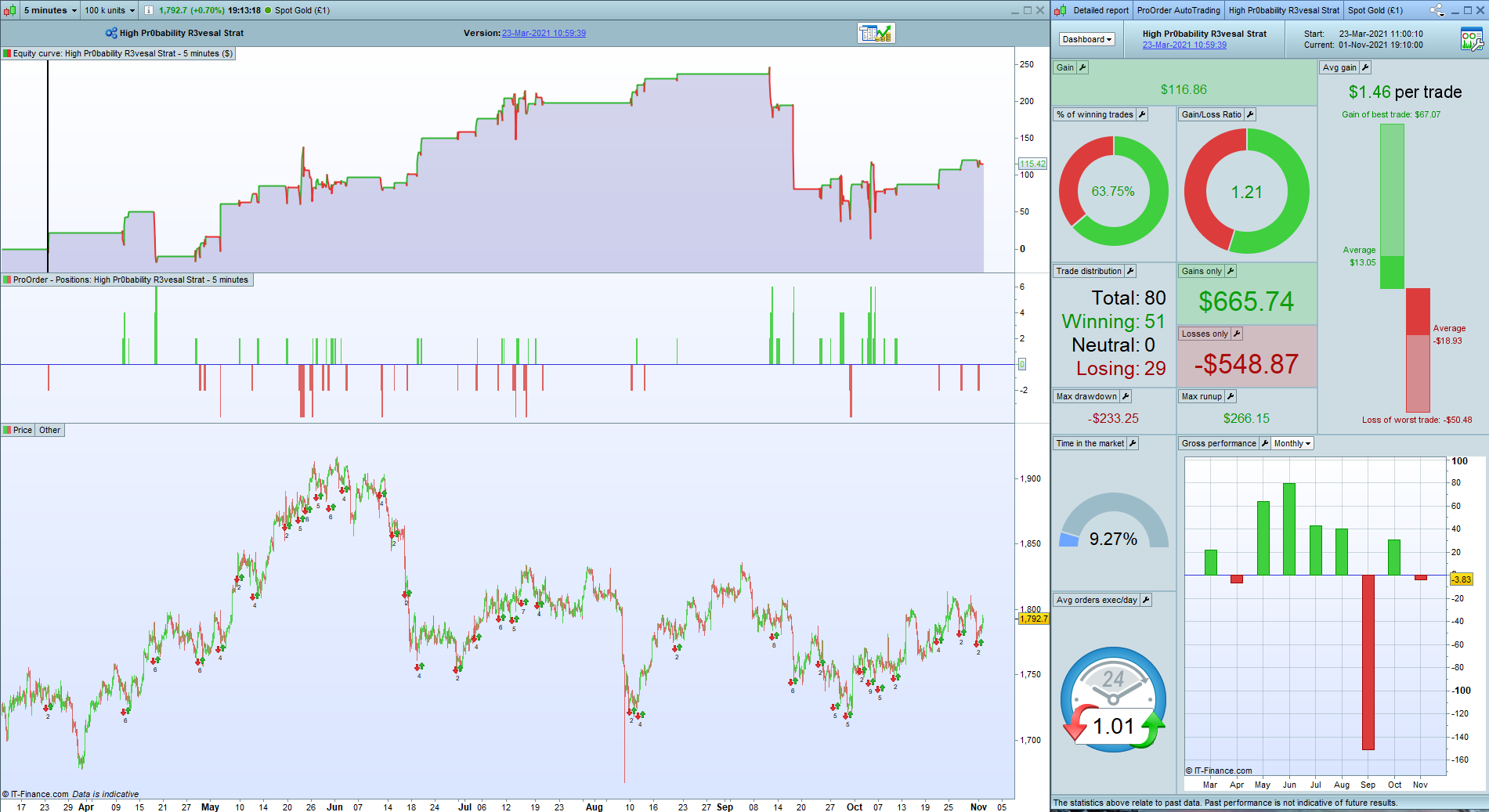Click the September loss bar in Gross performance

1368,662
